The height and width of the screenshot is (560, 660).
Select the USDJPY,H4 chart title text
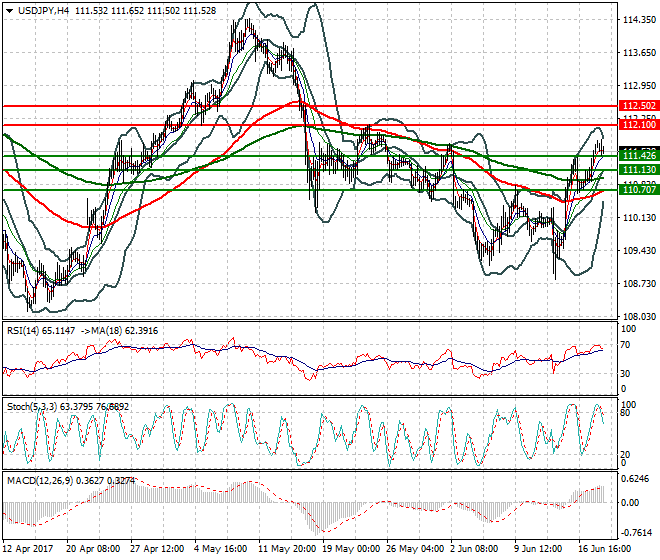click(44, 11)
